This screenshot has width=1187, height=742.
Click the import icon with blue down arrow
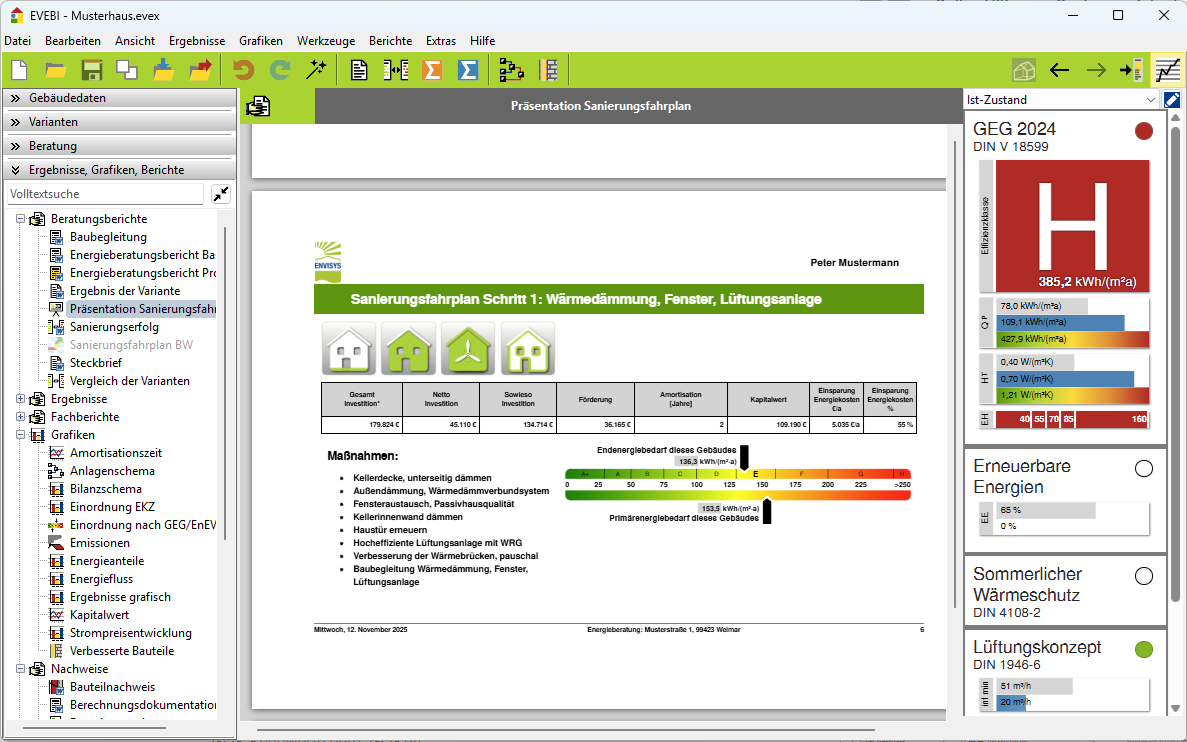click(x=164, y=70)
